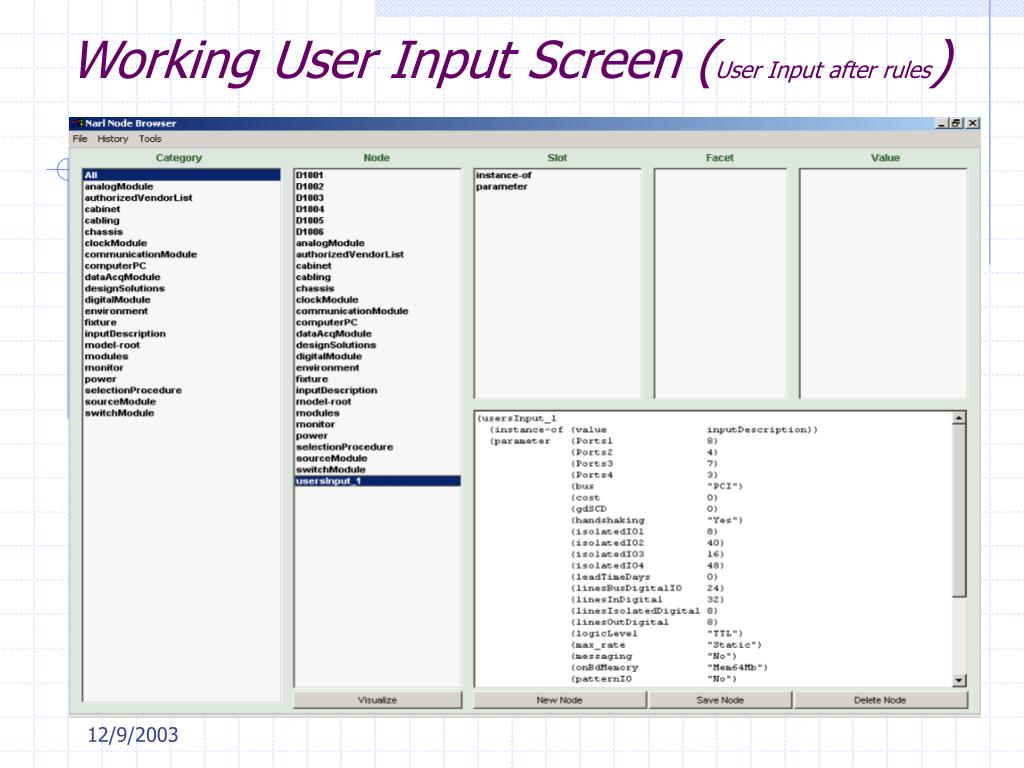Click the scrollbar down arrow in node text pane
1024x768 pixels.
click(959, 680)
